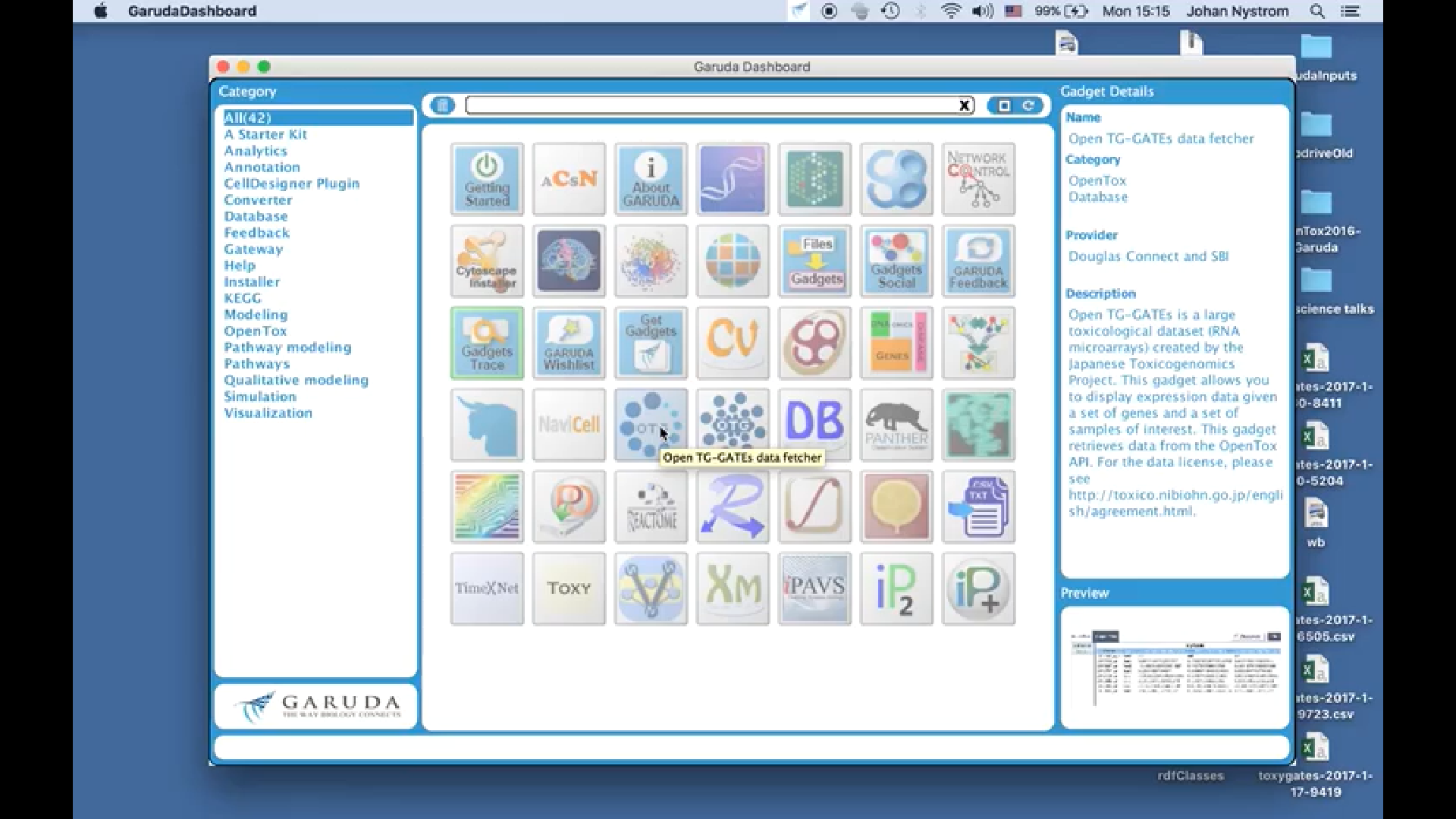The width and height of the screenshot is (1456, 819).
Task: Click the refresh arrow button
Action: pos(1029,105)
